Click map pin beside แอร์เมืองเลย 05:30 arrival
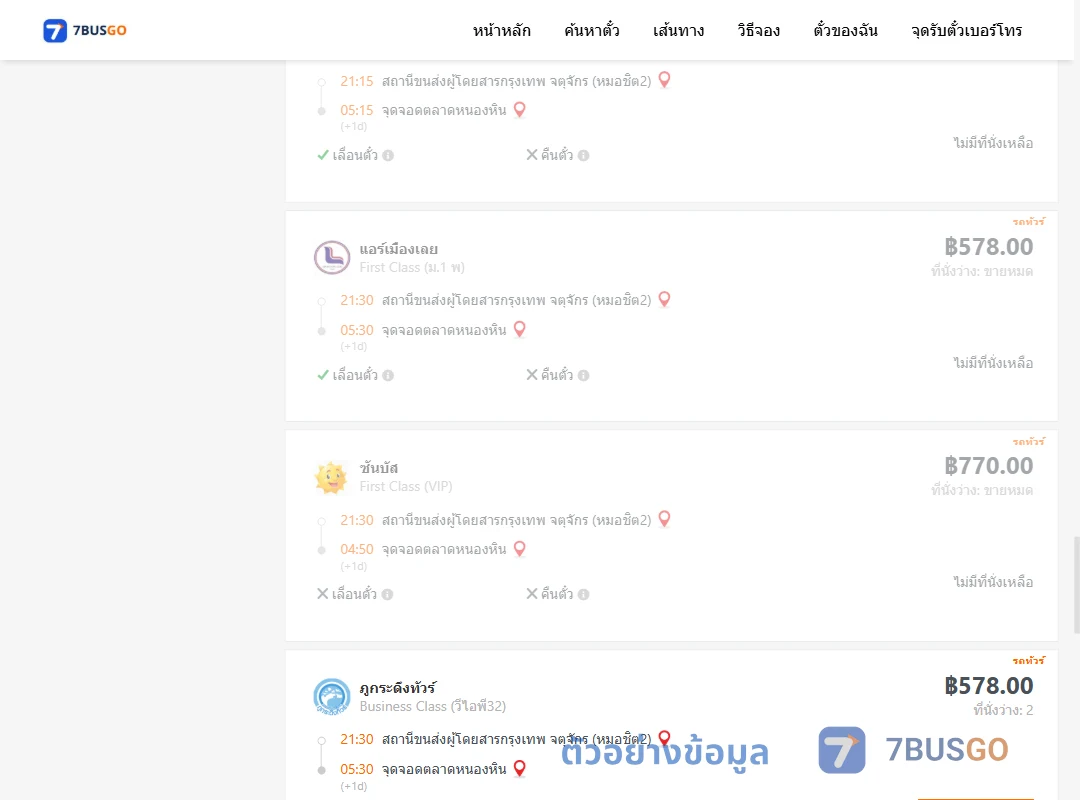This screenshot has width=1080, height=800. 520,329
